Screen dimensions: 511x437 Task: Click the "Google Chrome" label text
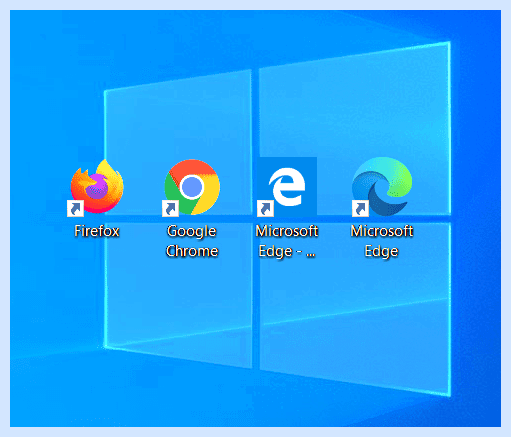click(192, 241)
